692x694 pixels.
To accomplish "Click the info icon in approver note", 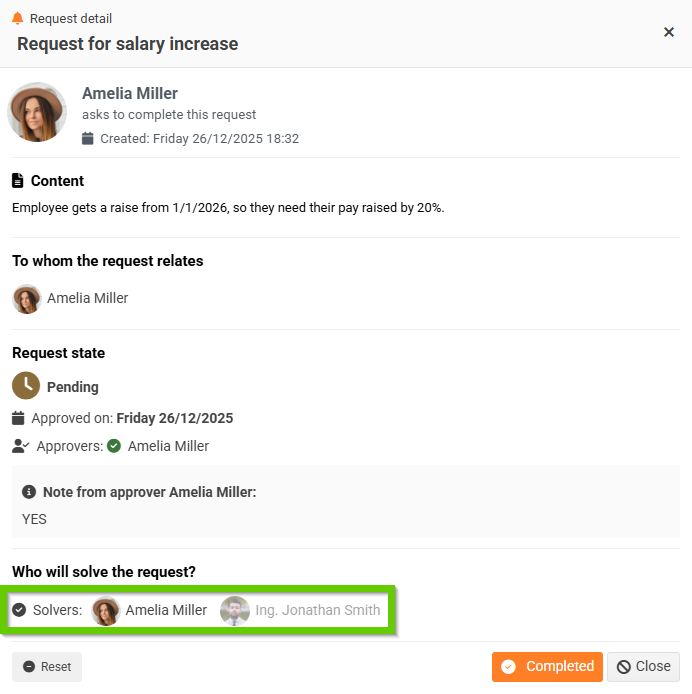I will pyautogui.click(x=29, y=492).
